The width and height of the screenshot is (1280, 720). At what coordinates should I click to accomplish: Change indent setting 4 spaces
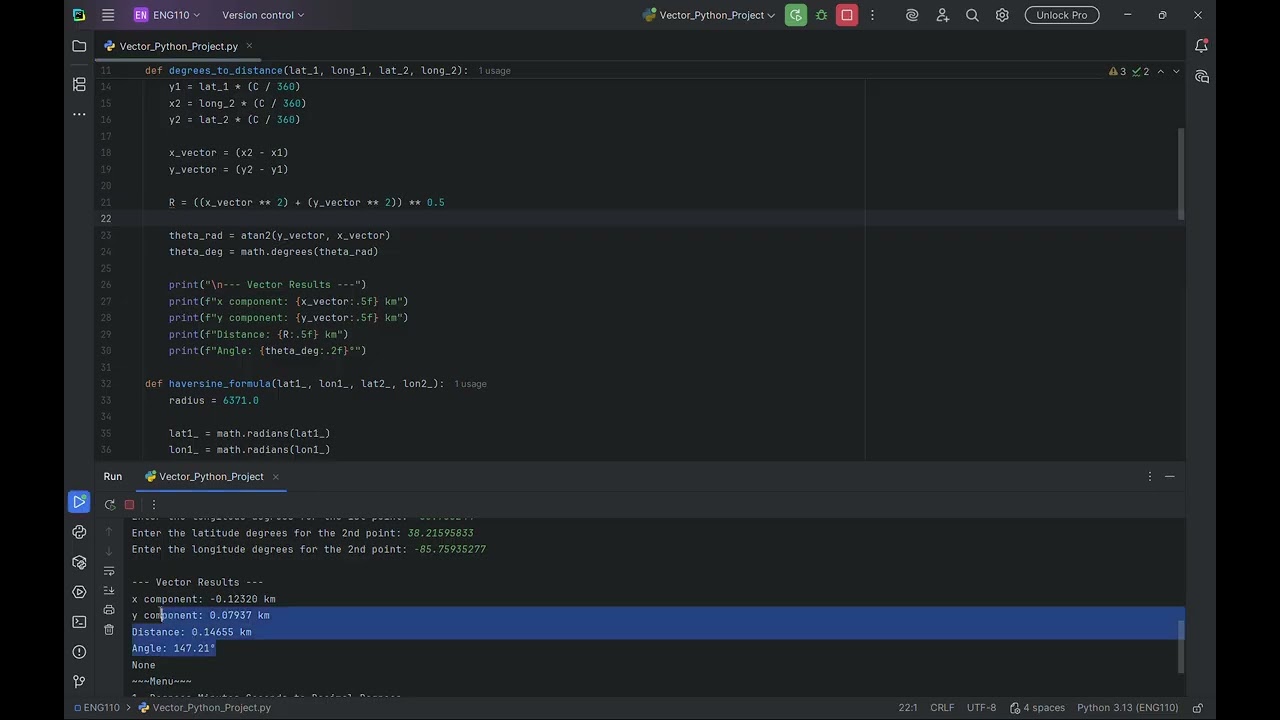(1037, 708)
